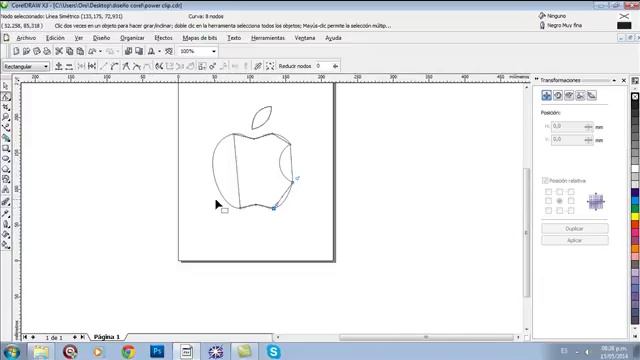Screen dimensions: 640x360
Task: Click the Add nodes icon
Action: click(58, 66)
